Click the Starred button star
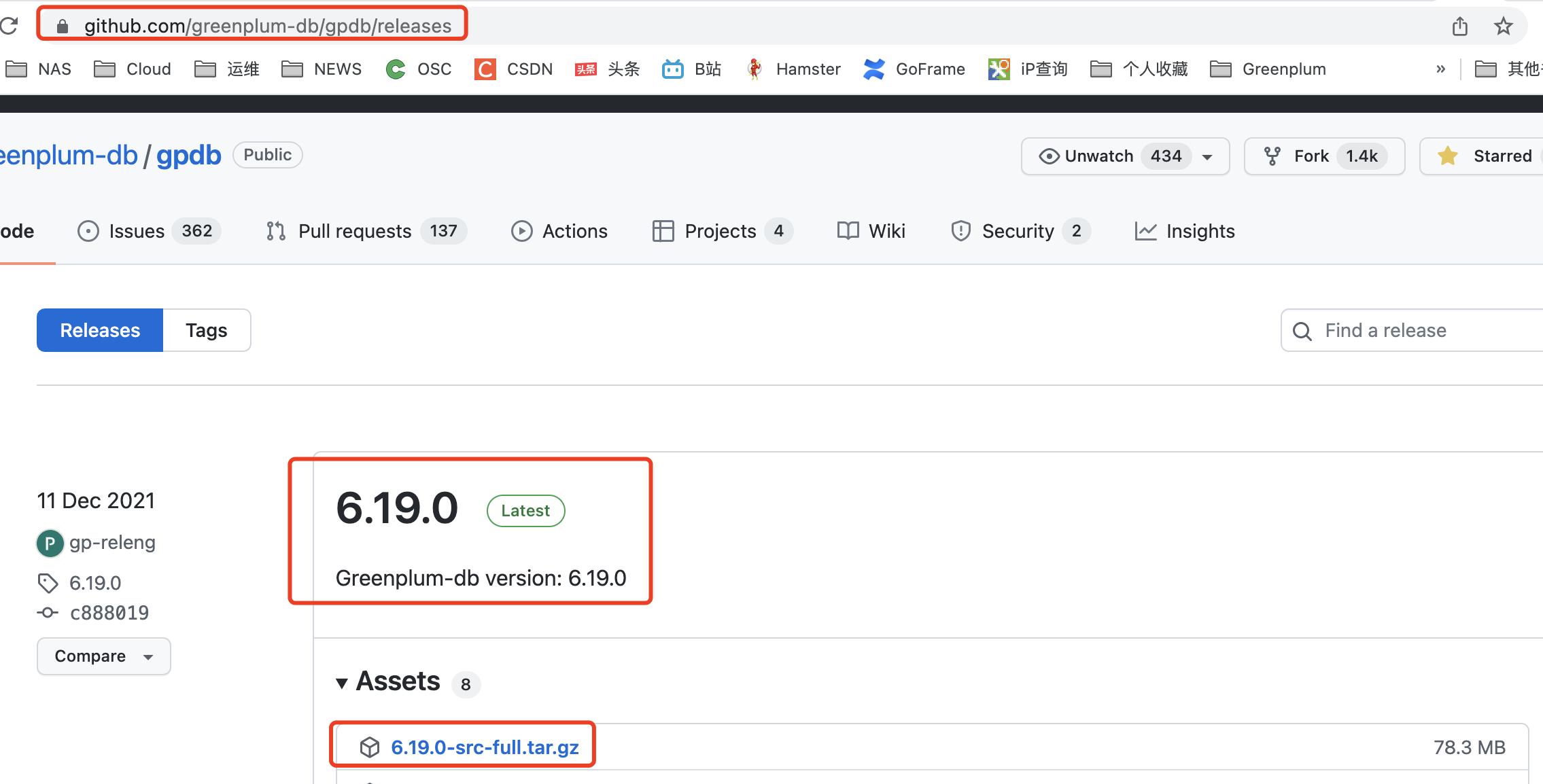1543x784 pixels. pos(1448,156)
